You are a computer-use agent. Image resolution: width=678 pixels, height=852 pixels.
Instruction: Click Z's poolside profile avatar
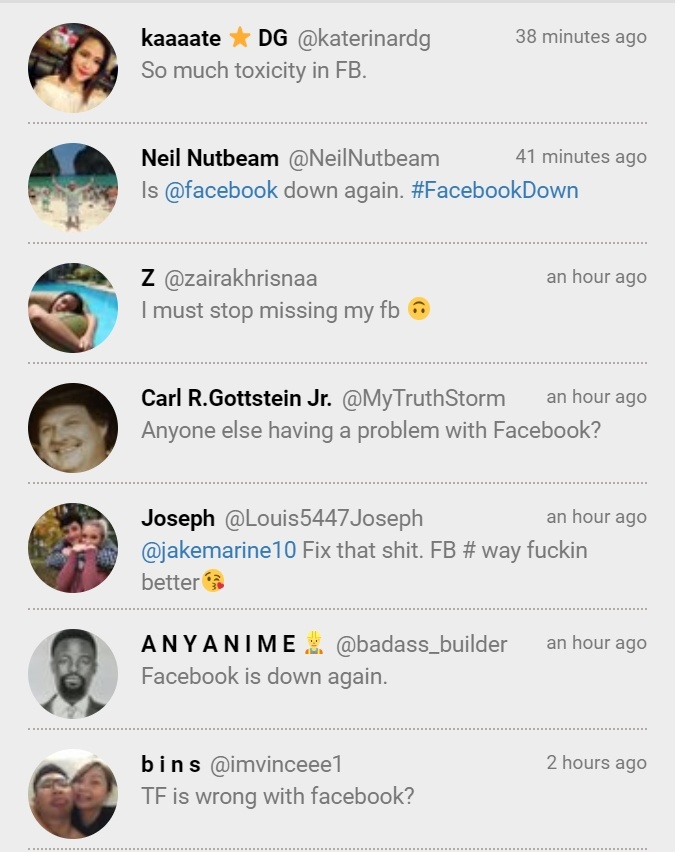click(x=73, y=308)
